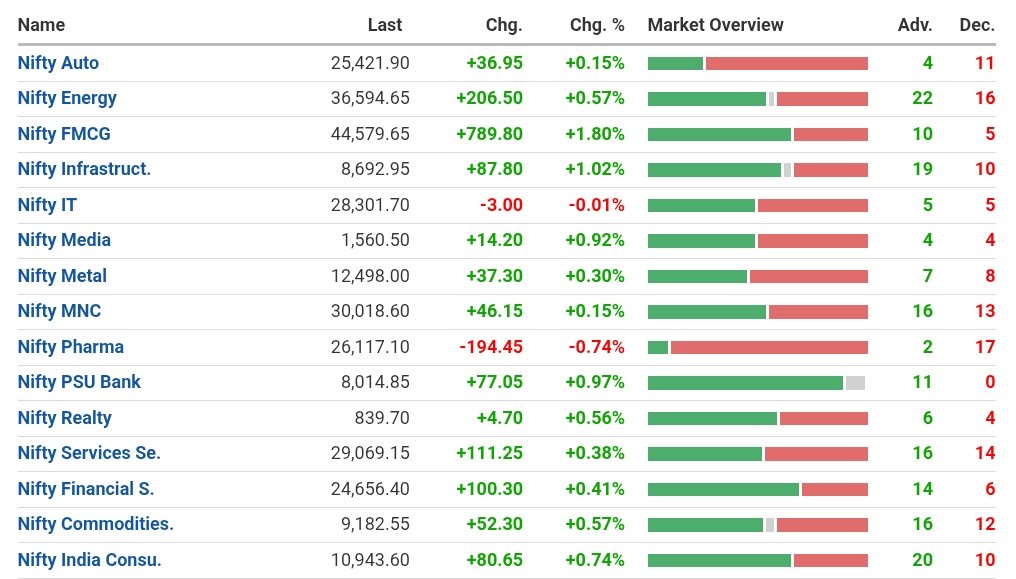This screenshot has height=579, width=1016.
Task: Click the last price 44,579.65
Action: click(370, 134)
